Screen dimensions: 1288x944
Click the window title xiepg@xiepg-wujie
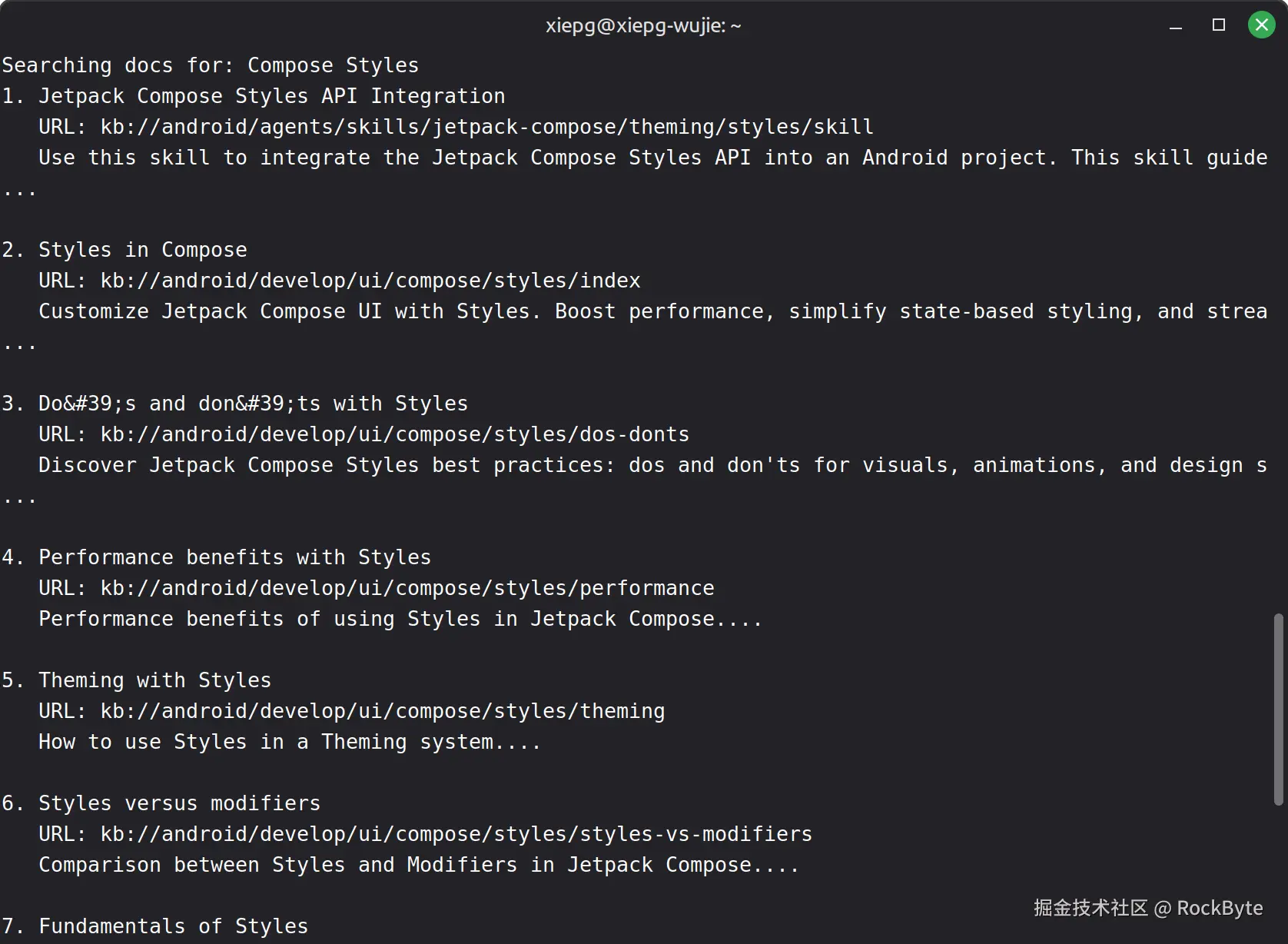tap(643, 25)
